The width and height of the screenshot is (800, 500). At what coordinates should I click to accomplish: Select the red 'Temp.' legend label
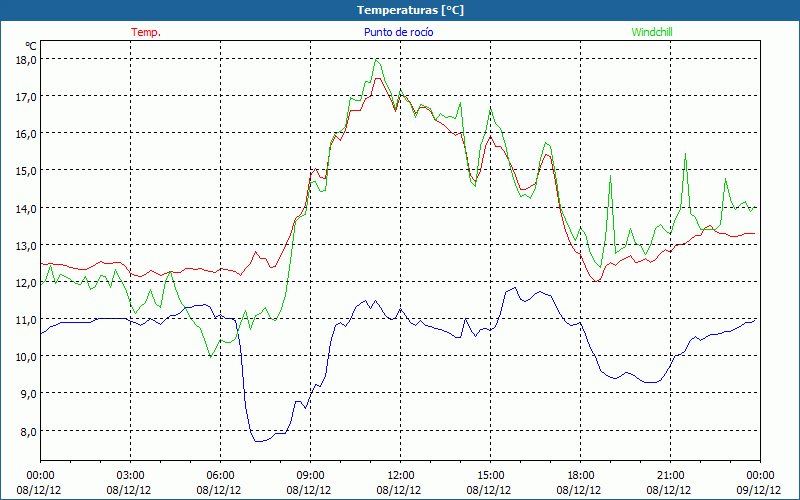click(x=146, y=32)
